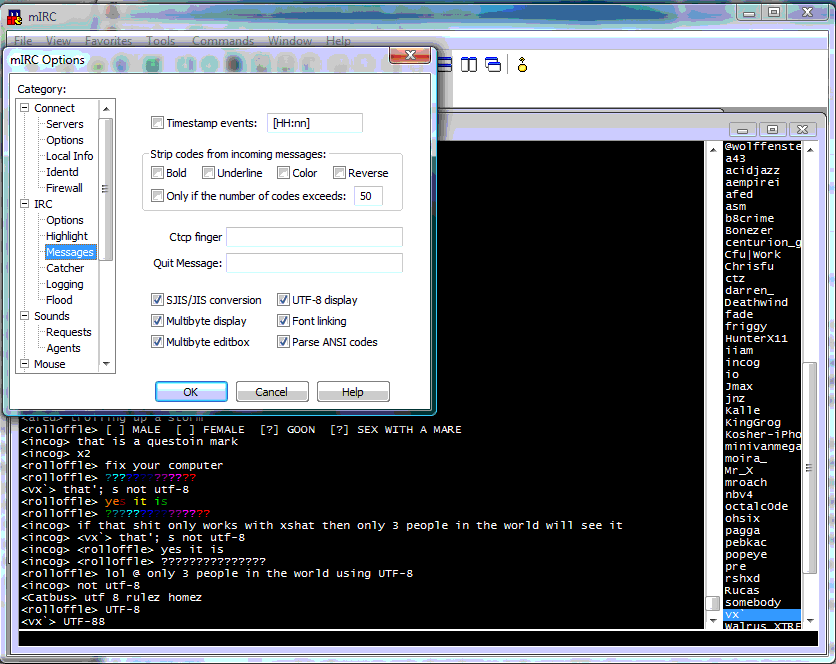Viewport: 836px width, 664px height.
Task: Open the Favorites menu
Action: point(108,41)
